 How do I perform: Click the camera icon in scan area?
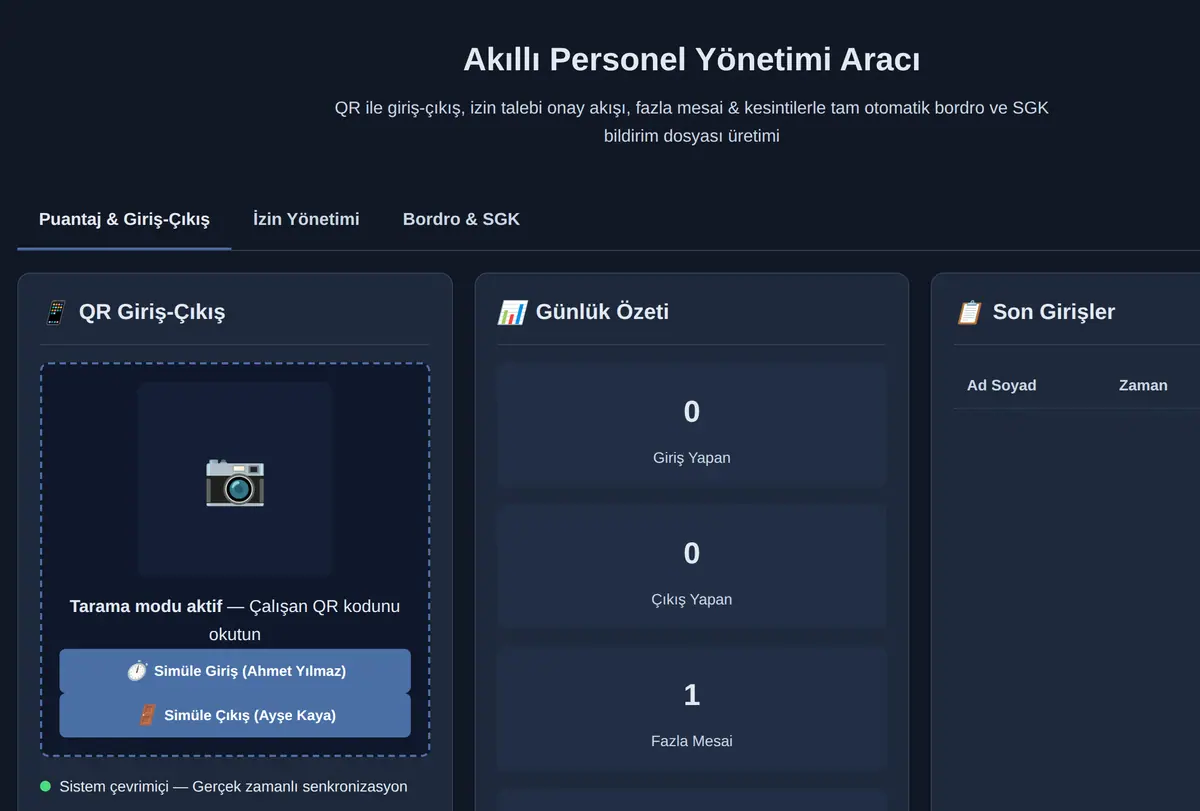pos(235,481)
